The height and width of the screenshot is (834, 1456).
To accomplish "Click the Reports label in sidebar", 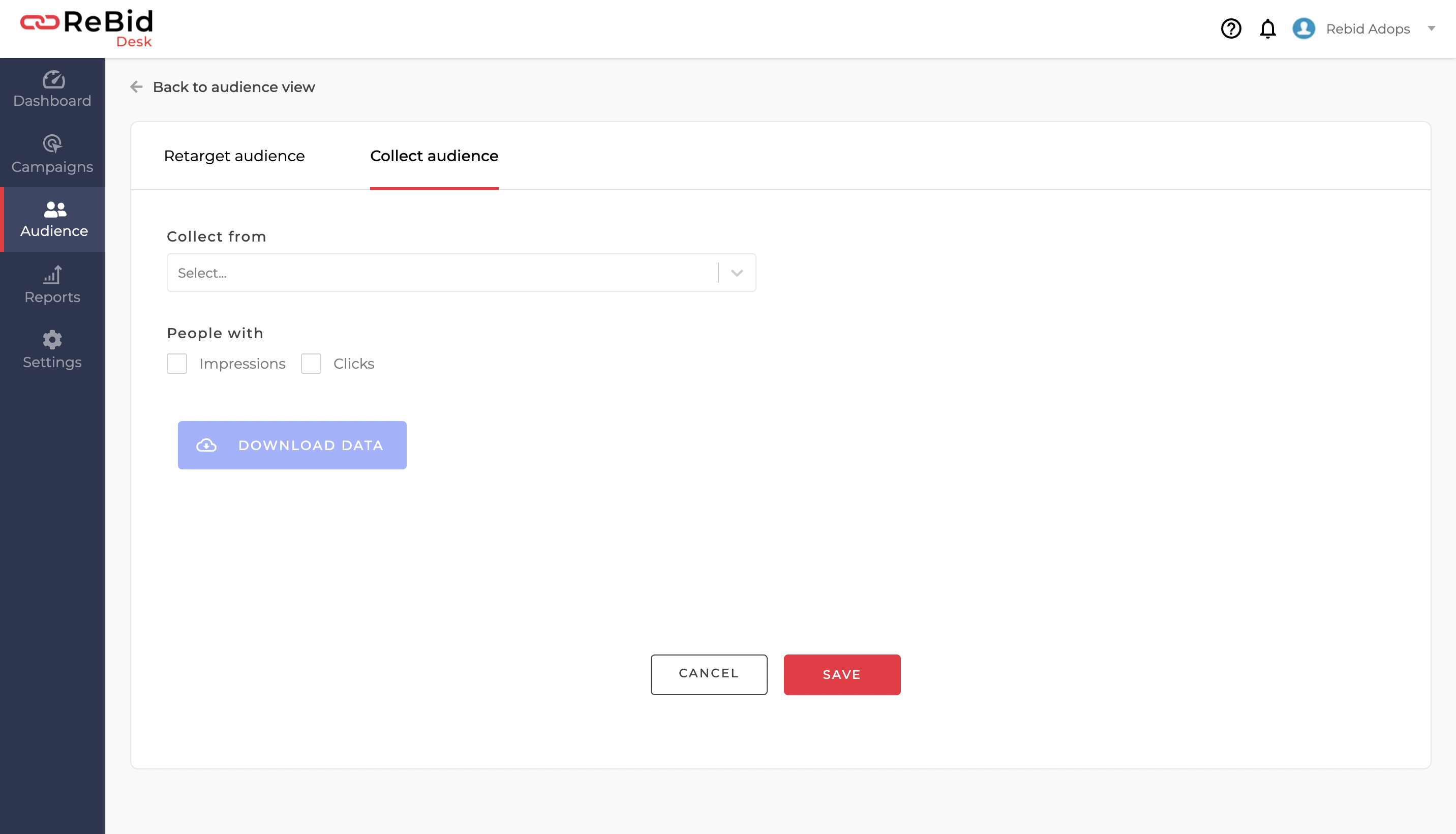I will [x=52, y=297].
